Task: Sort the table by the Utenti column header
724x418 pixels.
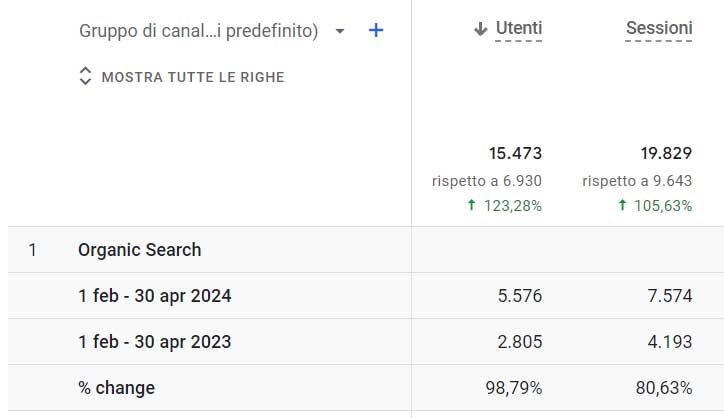Action: (x=519, y=30)
